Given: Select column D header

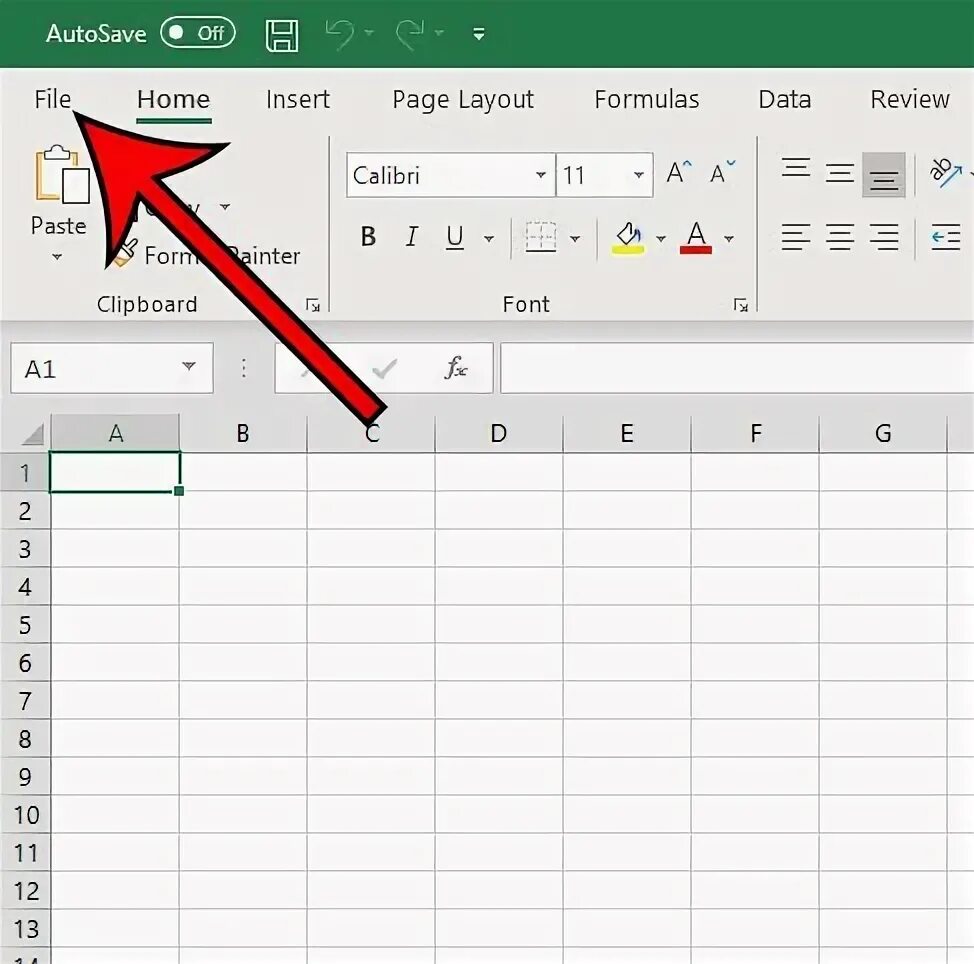Looking at the screenshot, I should click(x=498, y=433).
